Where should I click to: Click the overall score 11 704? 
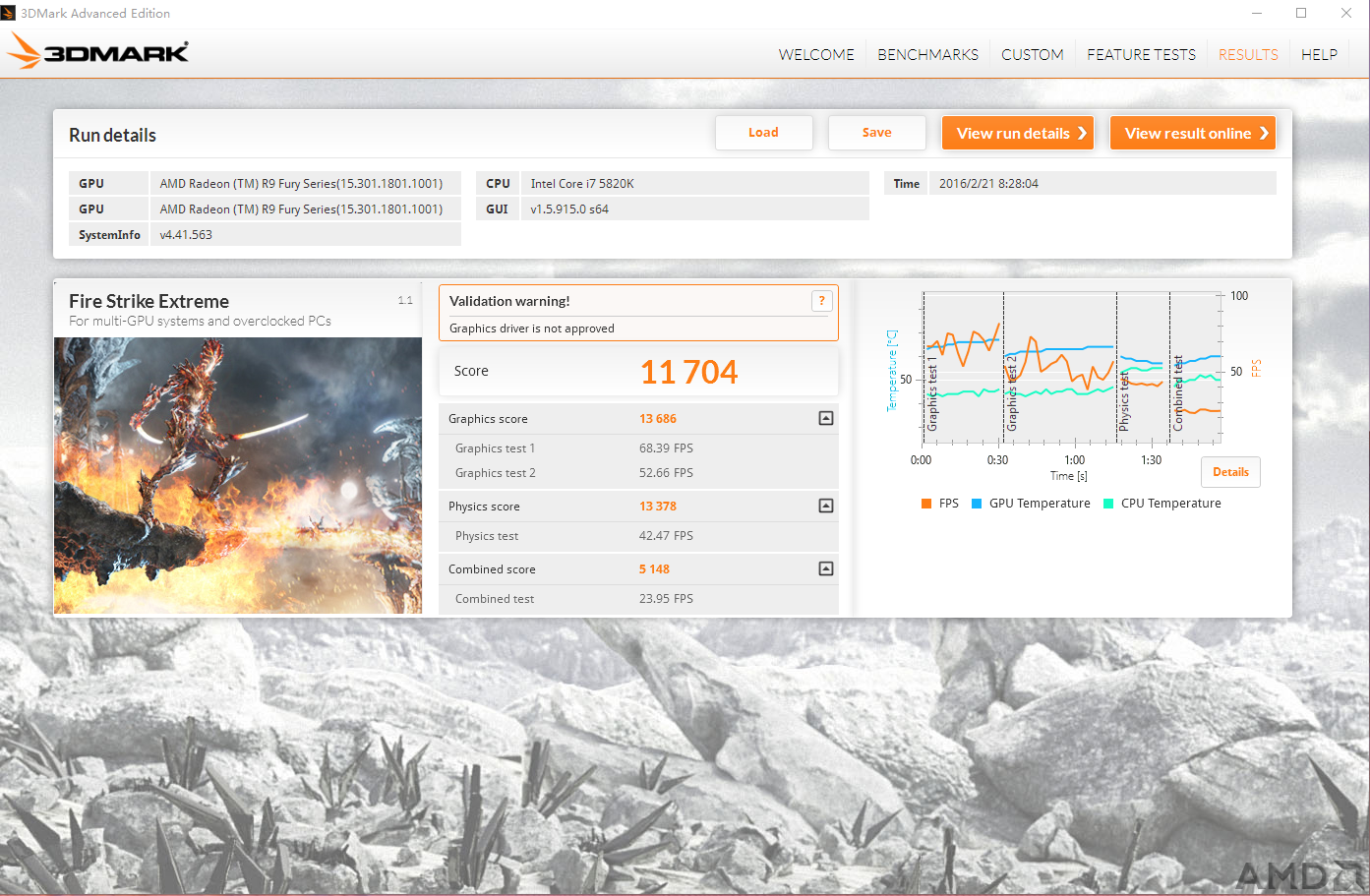688,372
